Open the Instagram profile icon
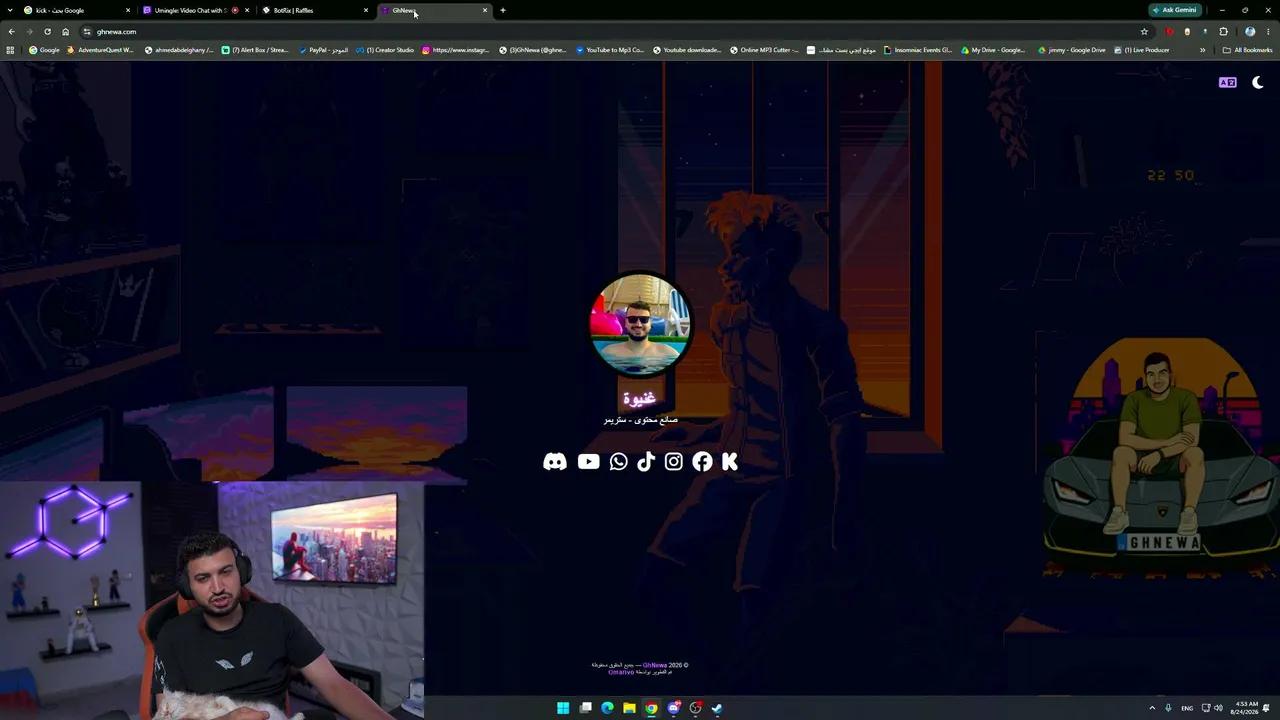 tap(674, 461)
